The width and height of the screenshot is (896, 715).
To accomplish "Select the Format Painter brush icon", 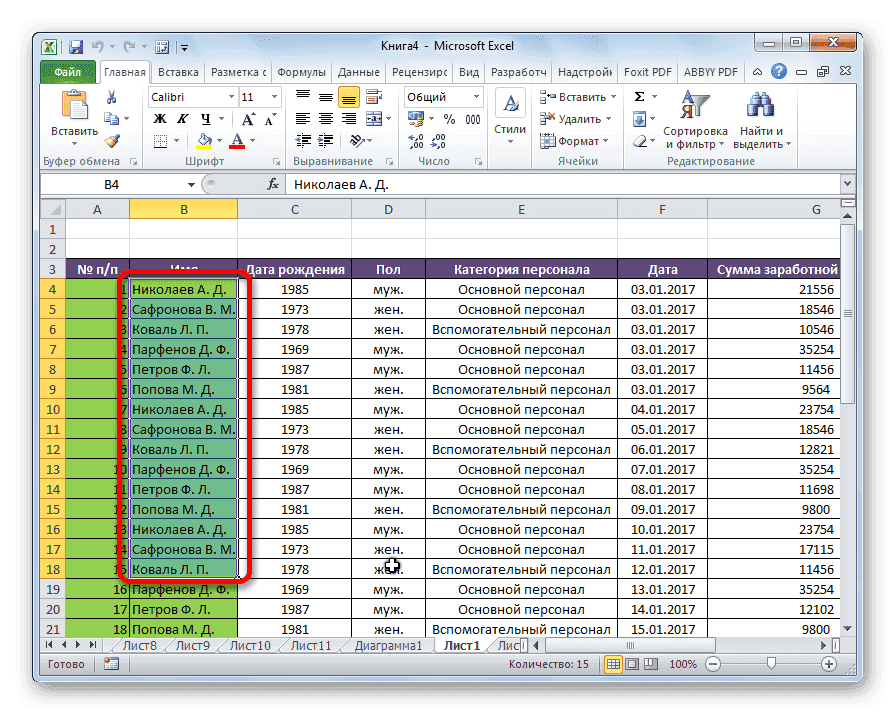I will [110, 139].
